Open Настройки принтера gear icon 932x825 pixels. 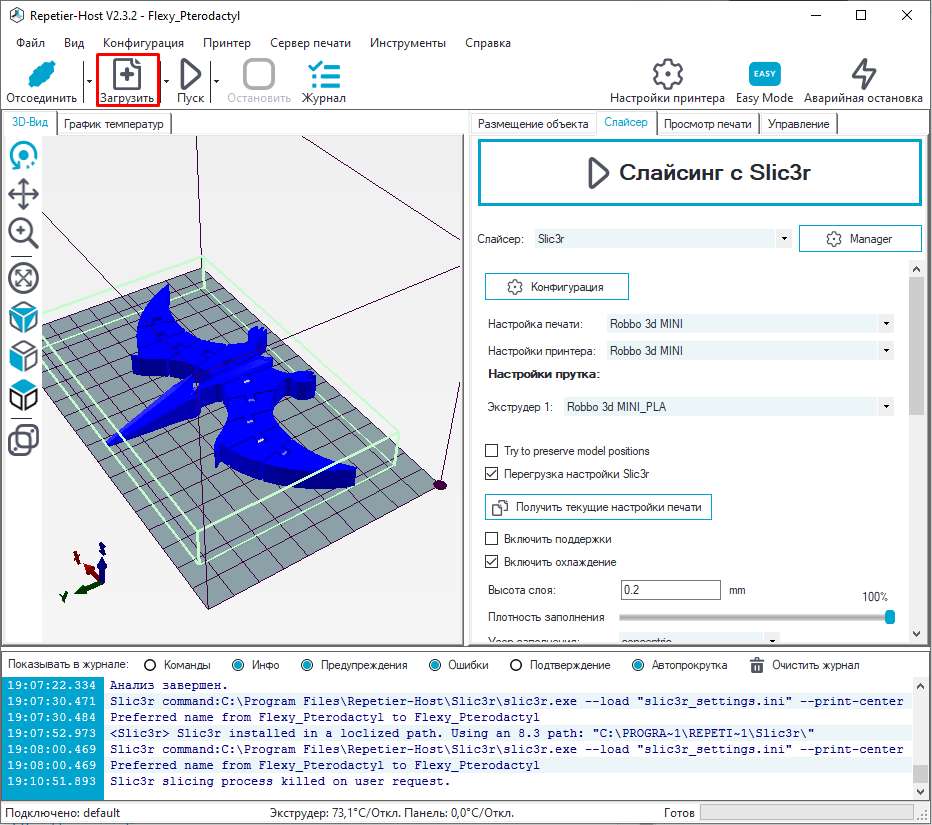coord(667,74)
